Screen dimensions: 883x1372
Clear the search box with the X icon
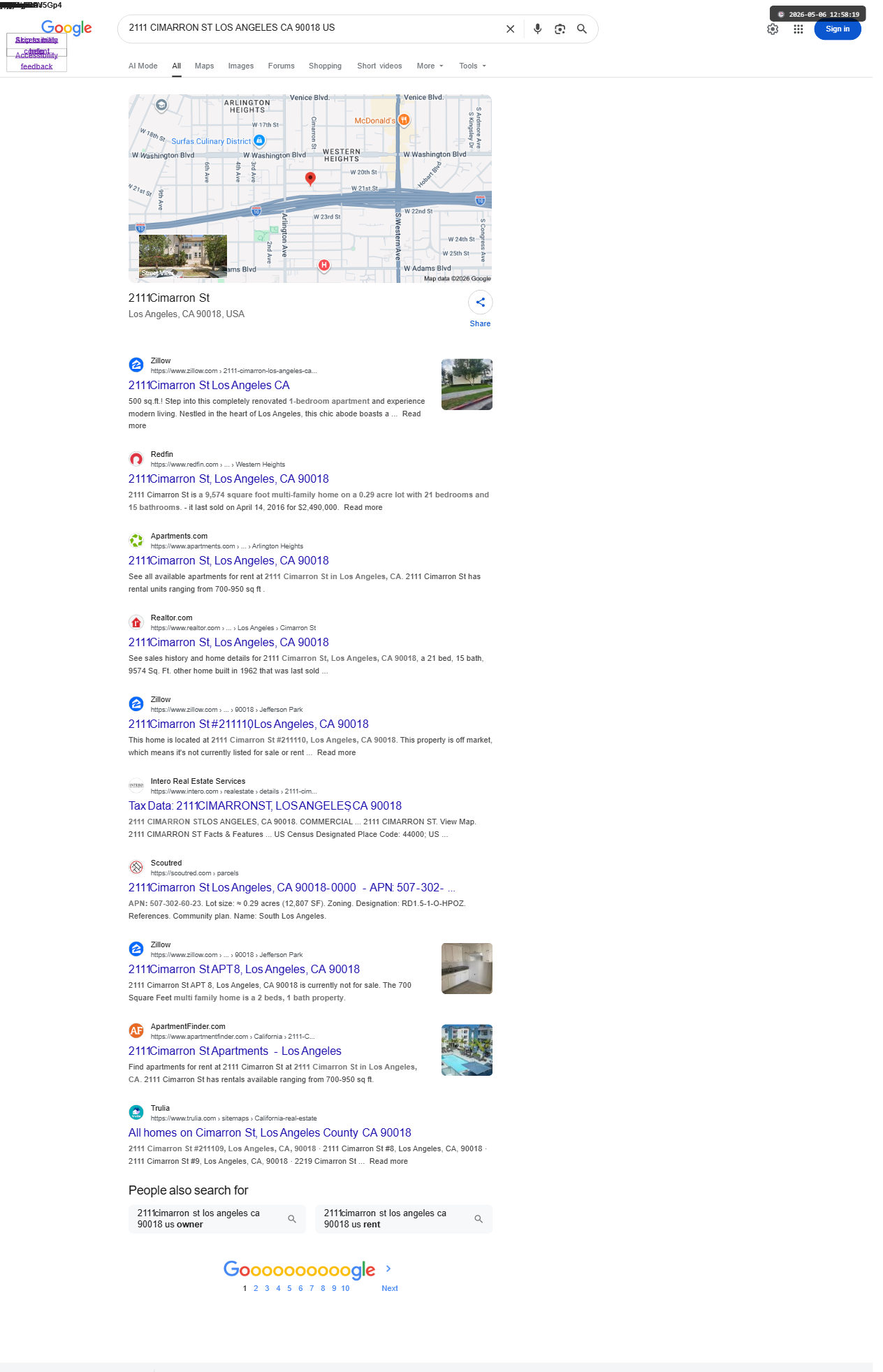coord(510,29)
